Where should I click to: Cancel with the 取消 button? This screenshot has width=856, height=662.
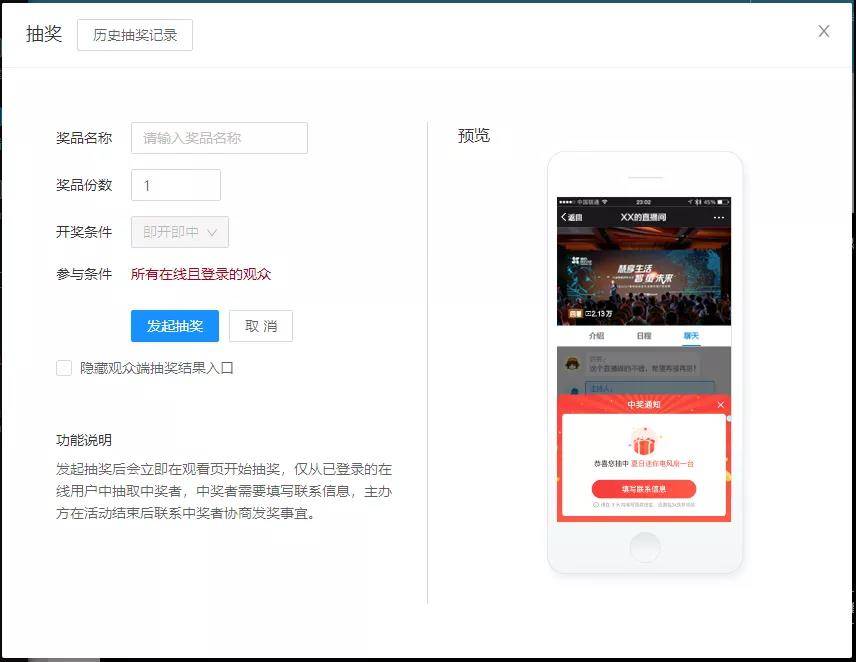click(261, 326)
